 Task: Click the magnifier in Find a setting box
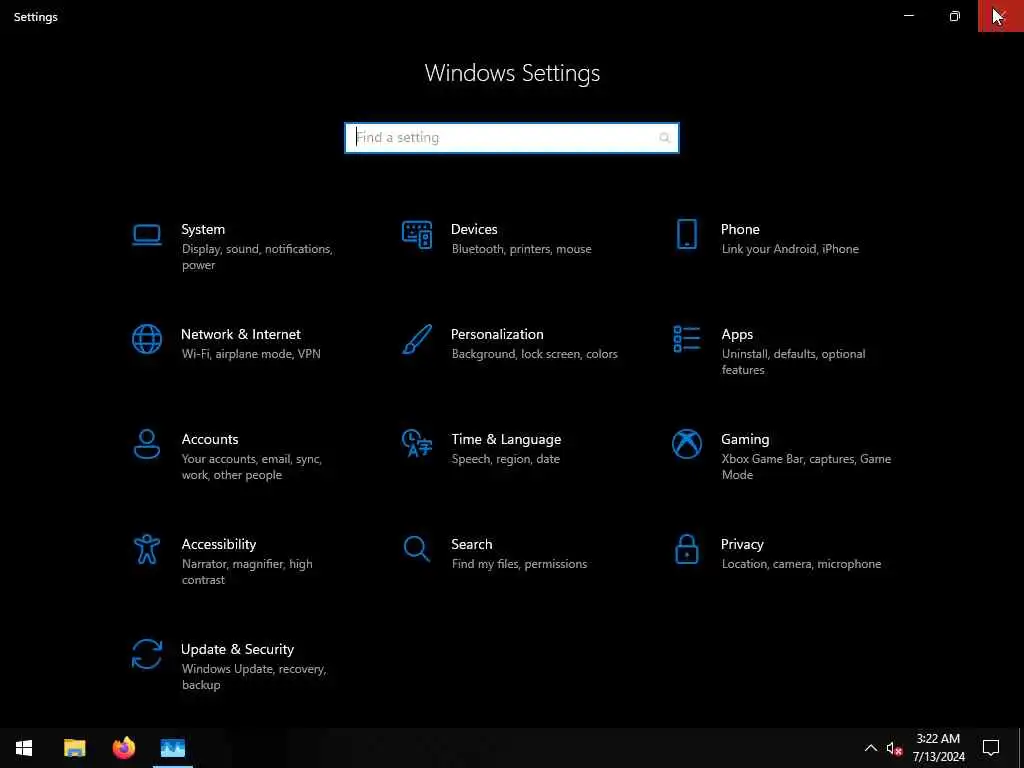click(x=664, y=138)
